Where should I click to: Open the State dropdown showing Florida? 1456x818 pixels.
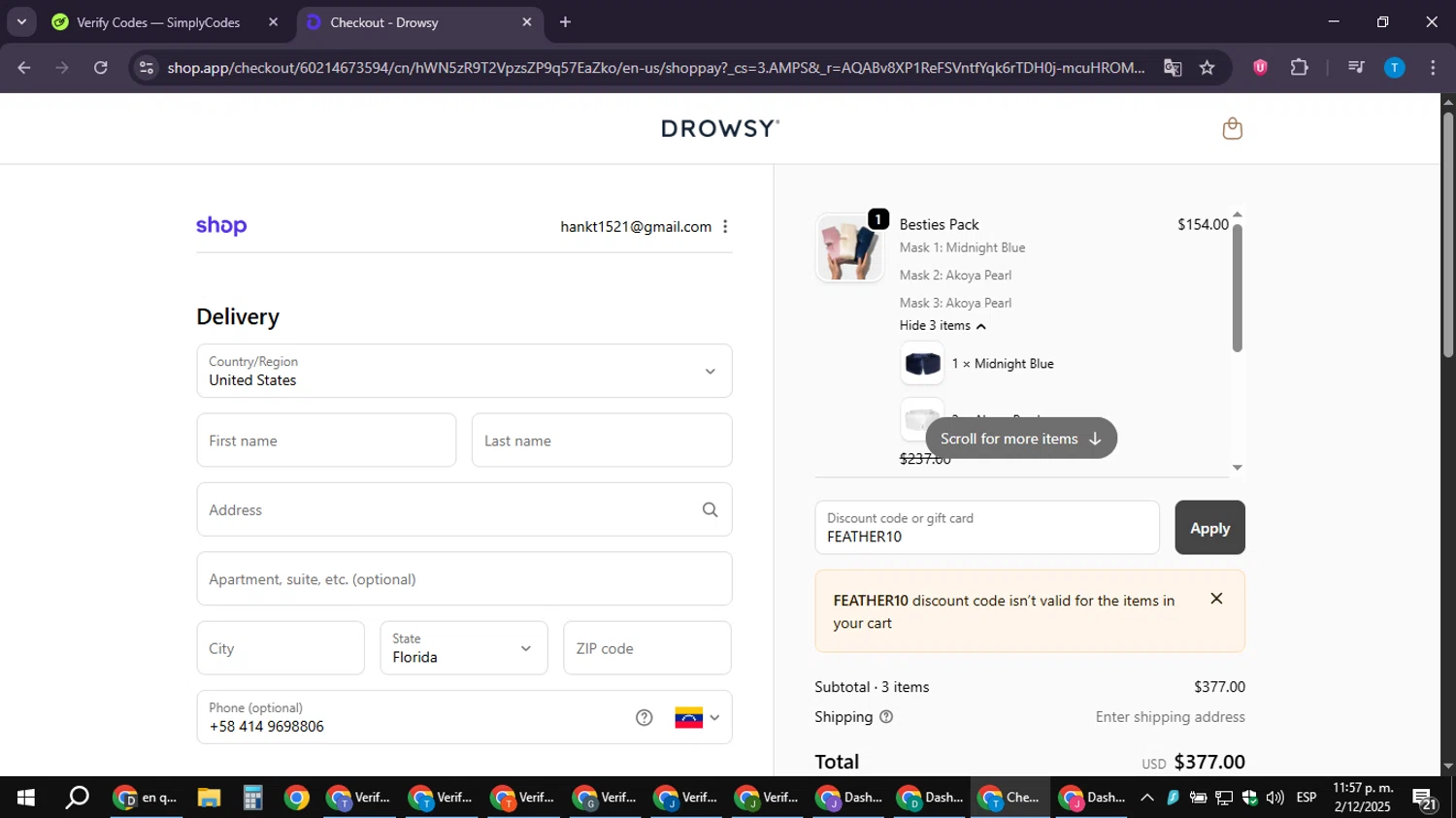[x=464, y=648]
